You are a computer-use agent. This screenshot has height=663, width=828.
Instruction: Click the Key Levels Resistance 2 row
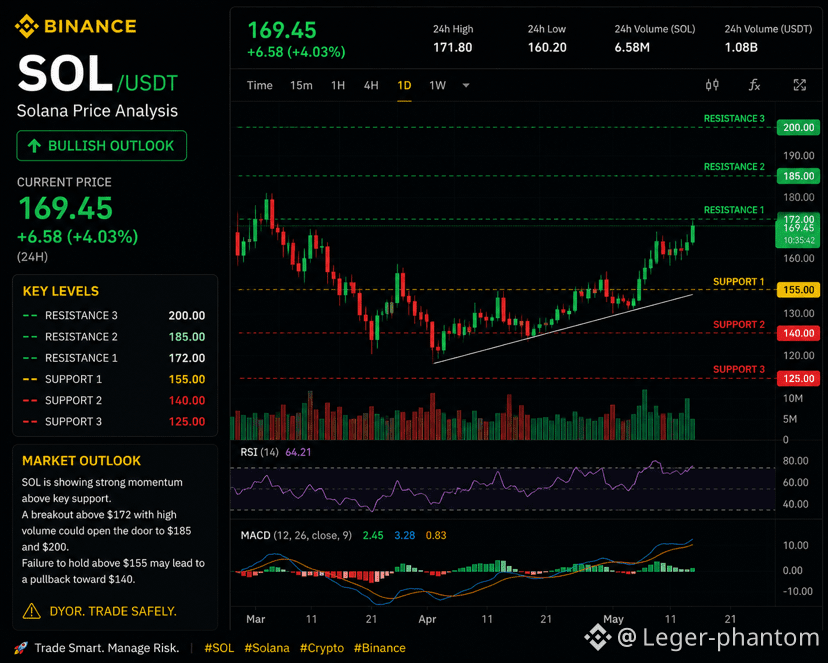click(114, 337)
